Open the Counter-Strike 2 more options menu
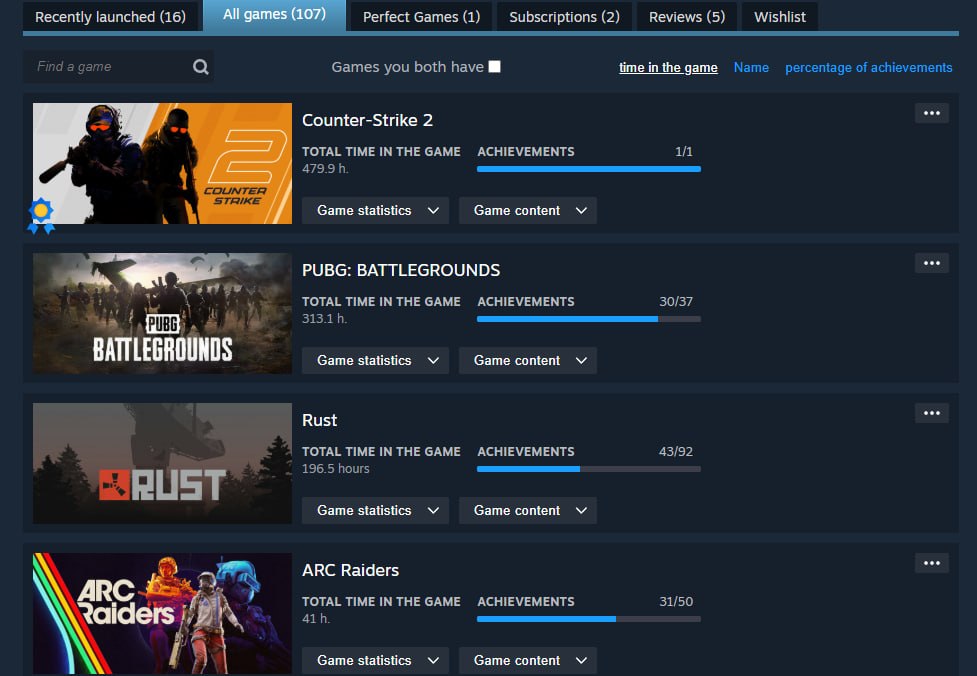This screenshot has height=676, width=977. [x=932, y=113]
